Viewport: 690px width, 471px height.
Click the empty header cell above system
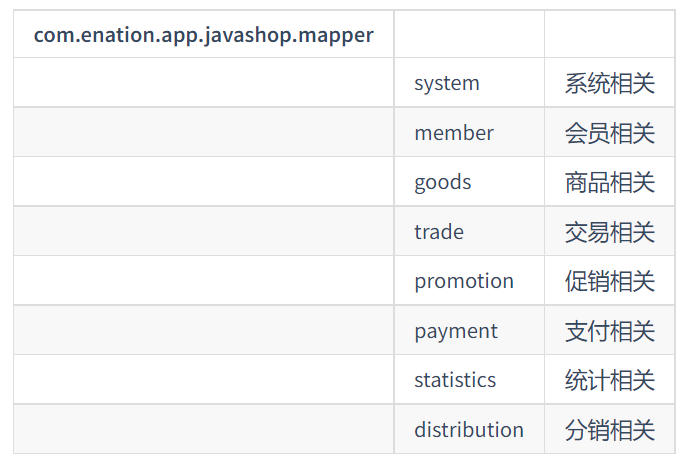(469, 34)
